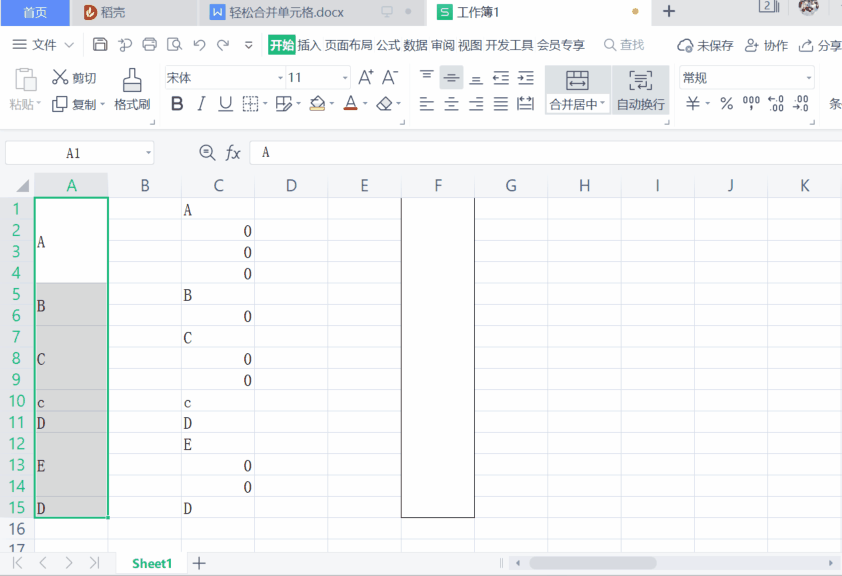Image resolution: width=842 pixels, height=576 pixels.
Task: Click the cut scissors icon
Action: click(x=60, y=78)
